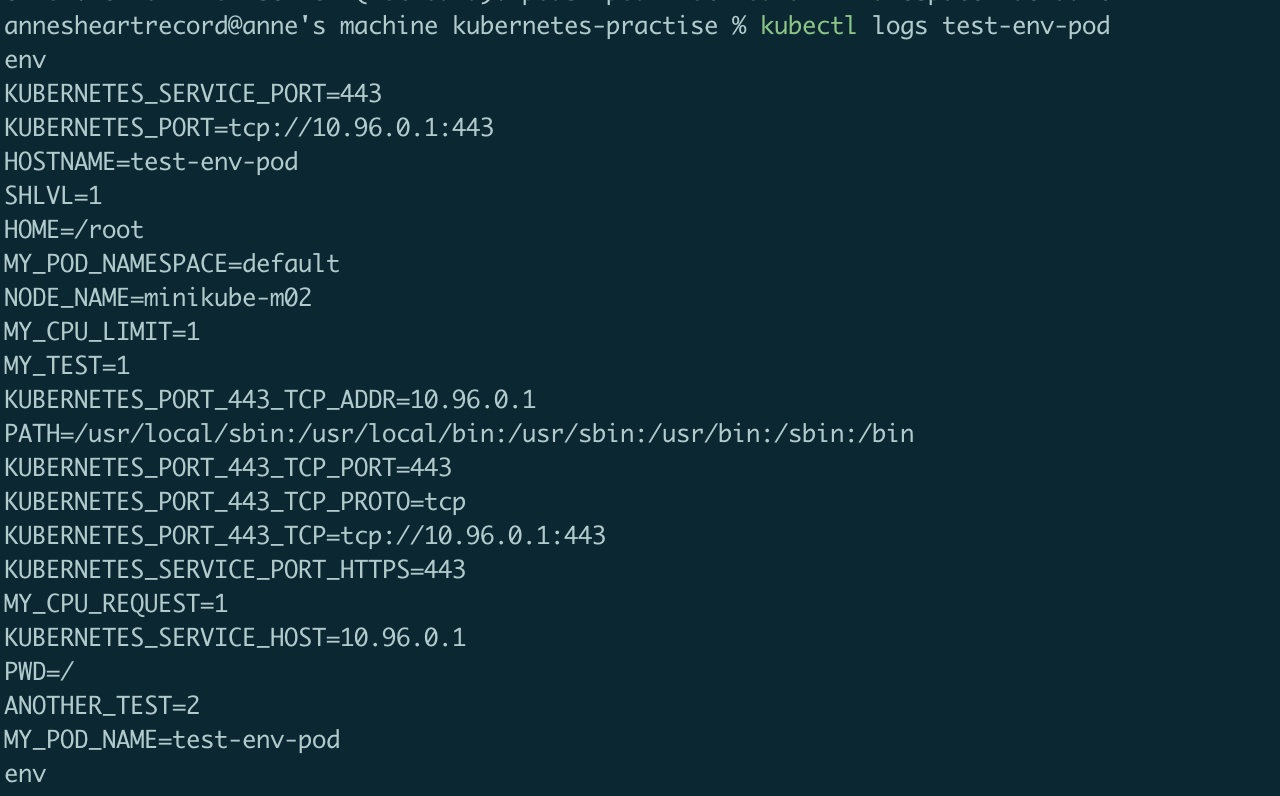Click the kubectl command word in the prompt
Image resolution: width=1280 pixels, height=796 pixels.
tap(808, 26)
